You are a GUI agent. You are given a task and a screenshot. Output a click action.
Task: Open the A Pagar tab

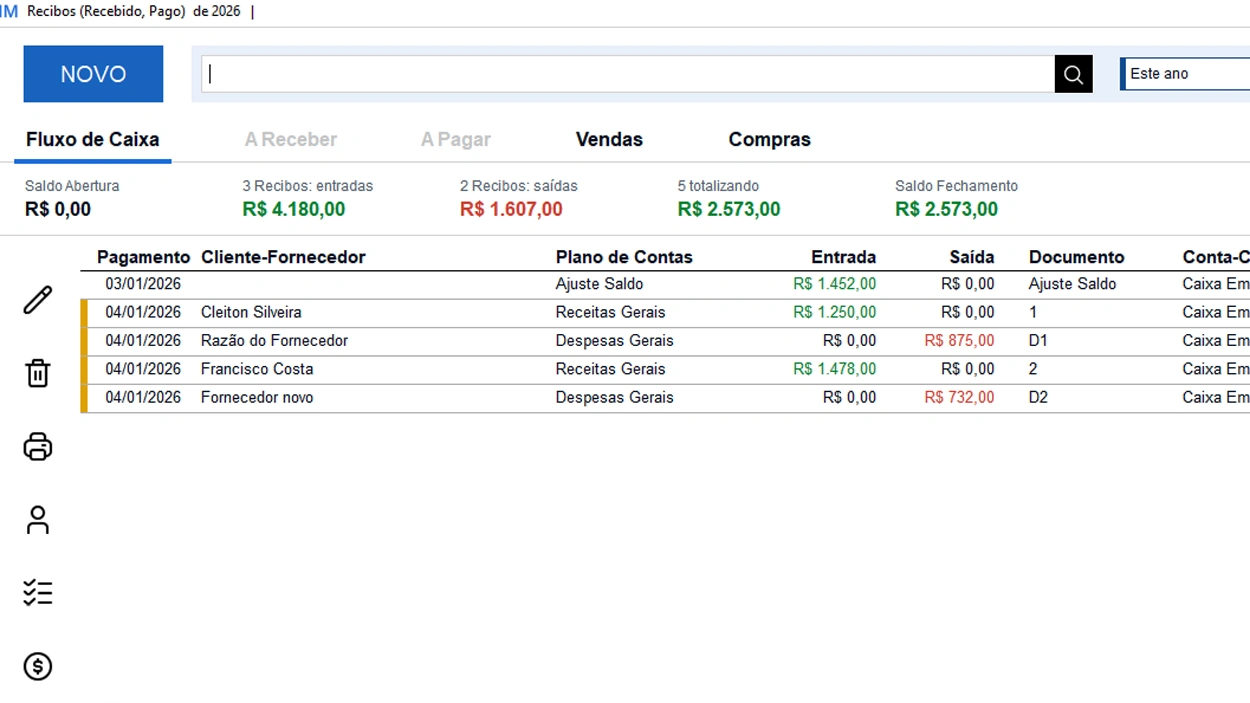tap(456, 140)
